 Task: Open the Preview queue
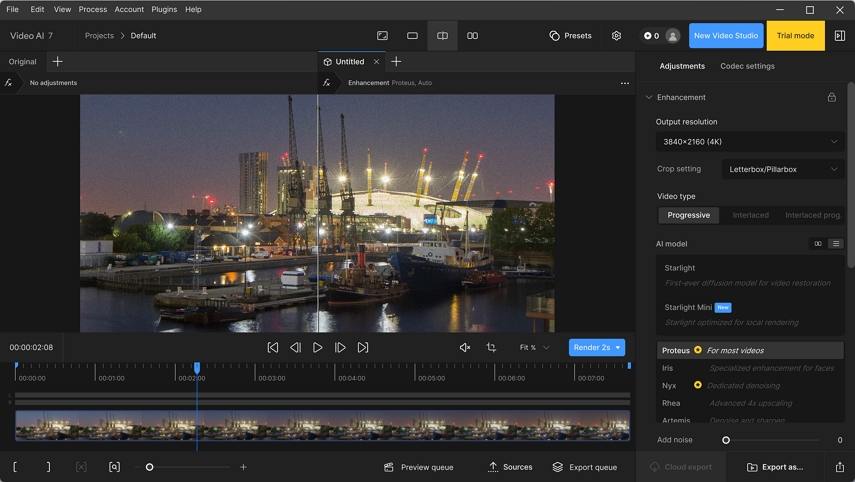coord(418,467)
